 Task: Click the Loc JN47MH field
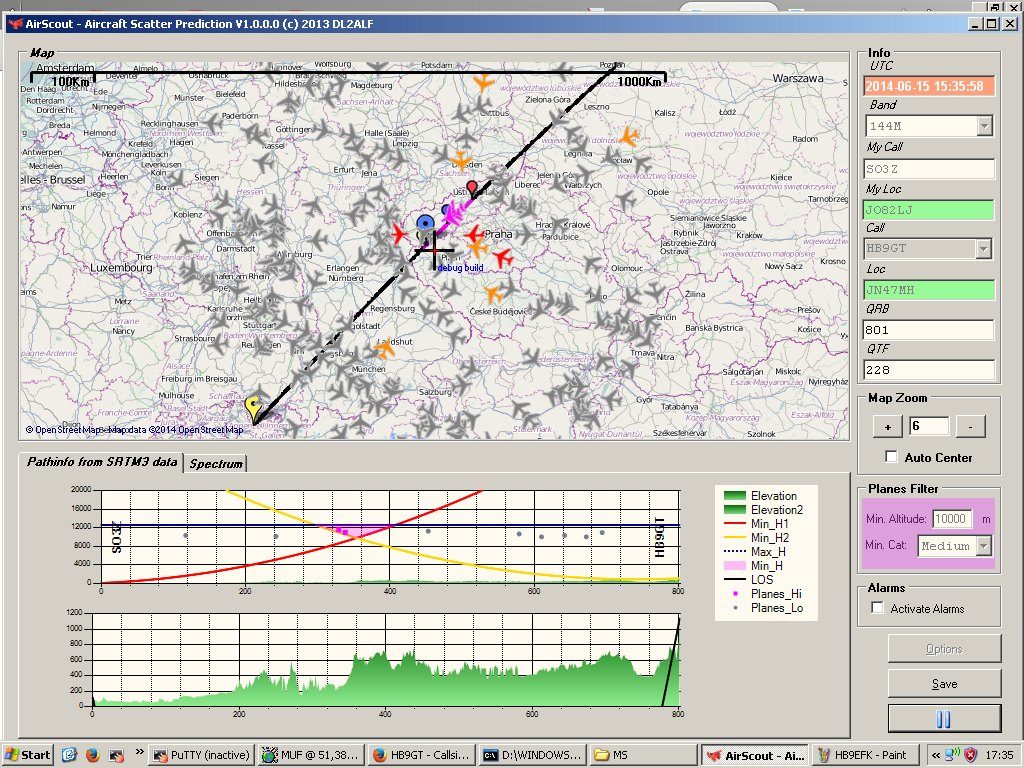929,289
